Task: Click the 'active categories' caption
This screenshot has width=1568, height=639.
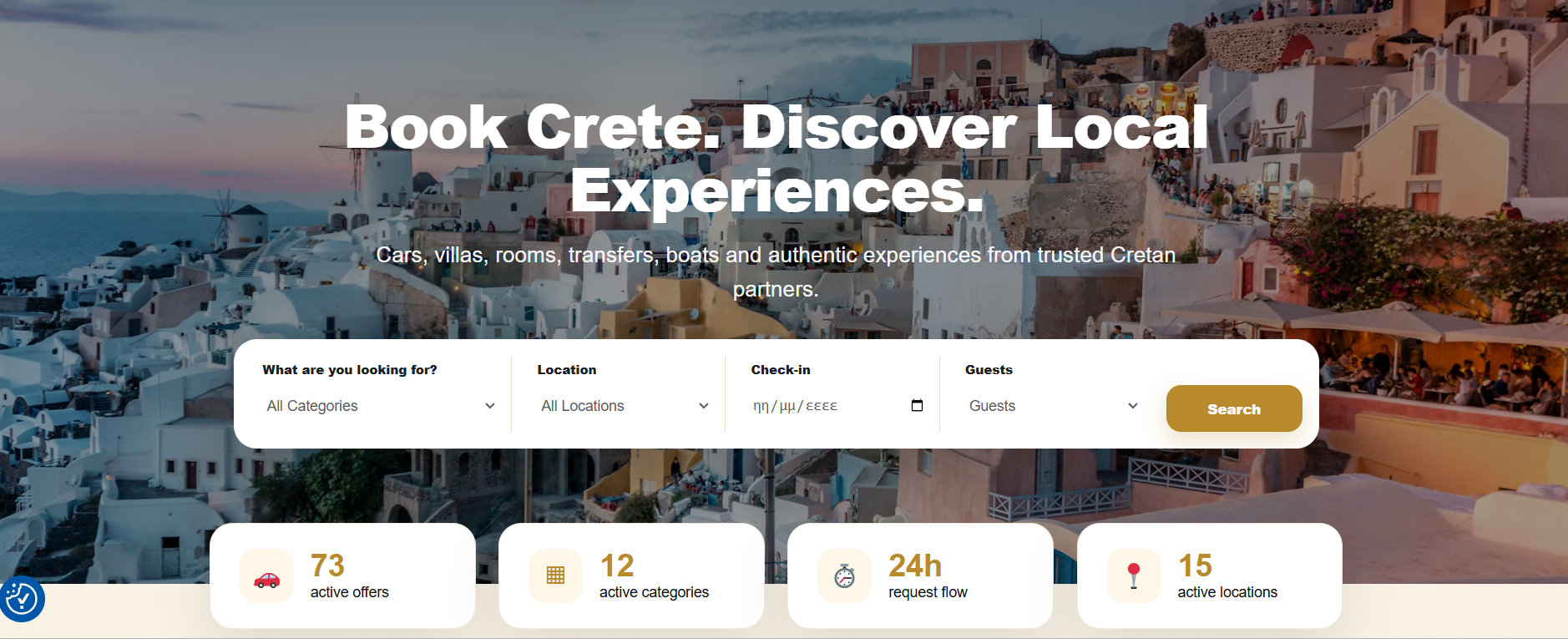Action: click(x=654, y=592)
